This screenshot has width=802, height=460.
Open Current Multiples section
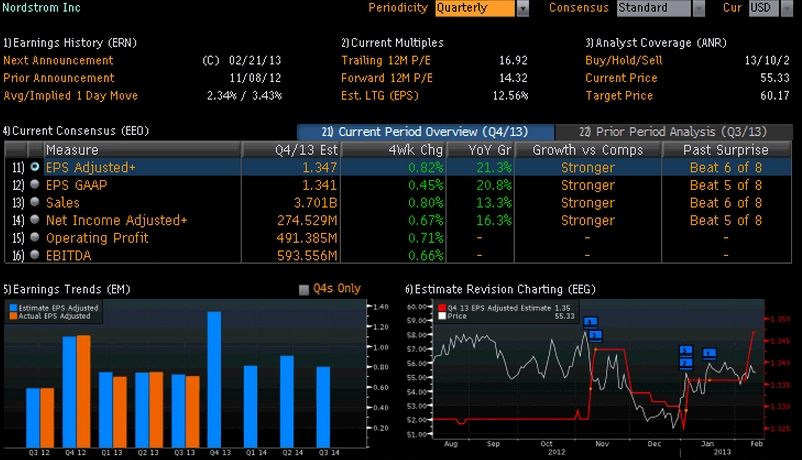[x=392, y=43]
